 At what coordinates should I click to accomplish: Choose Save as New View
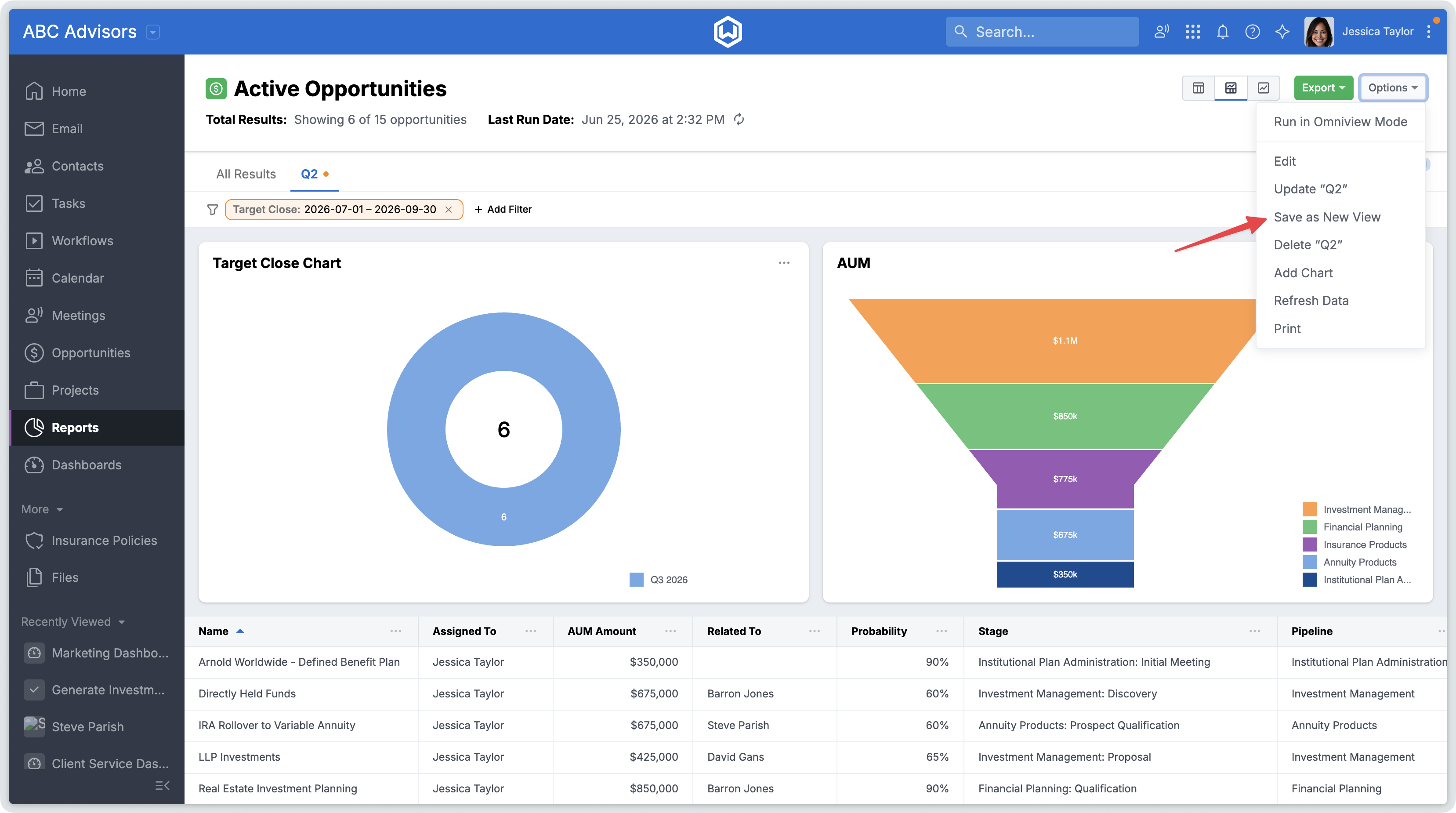[x=1326, y=217]
